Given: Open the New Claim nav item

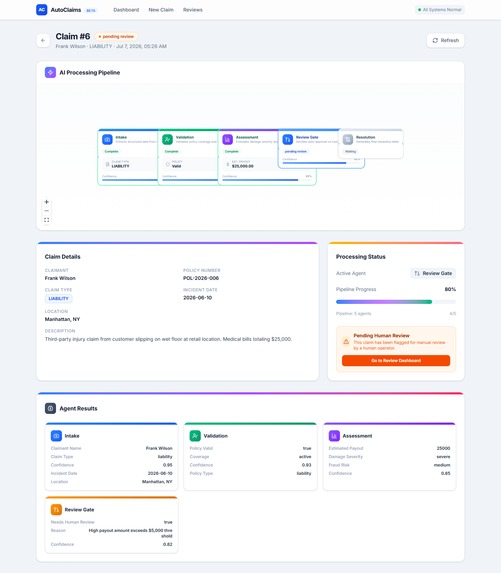Looking at the screenshot, I should click(x=161, y=10).
